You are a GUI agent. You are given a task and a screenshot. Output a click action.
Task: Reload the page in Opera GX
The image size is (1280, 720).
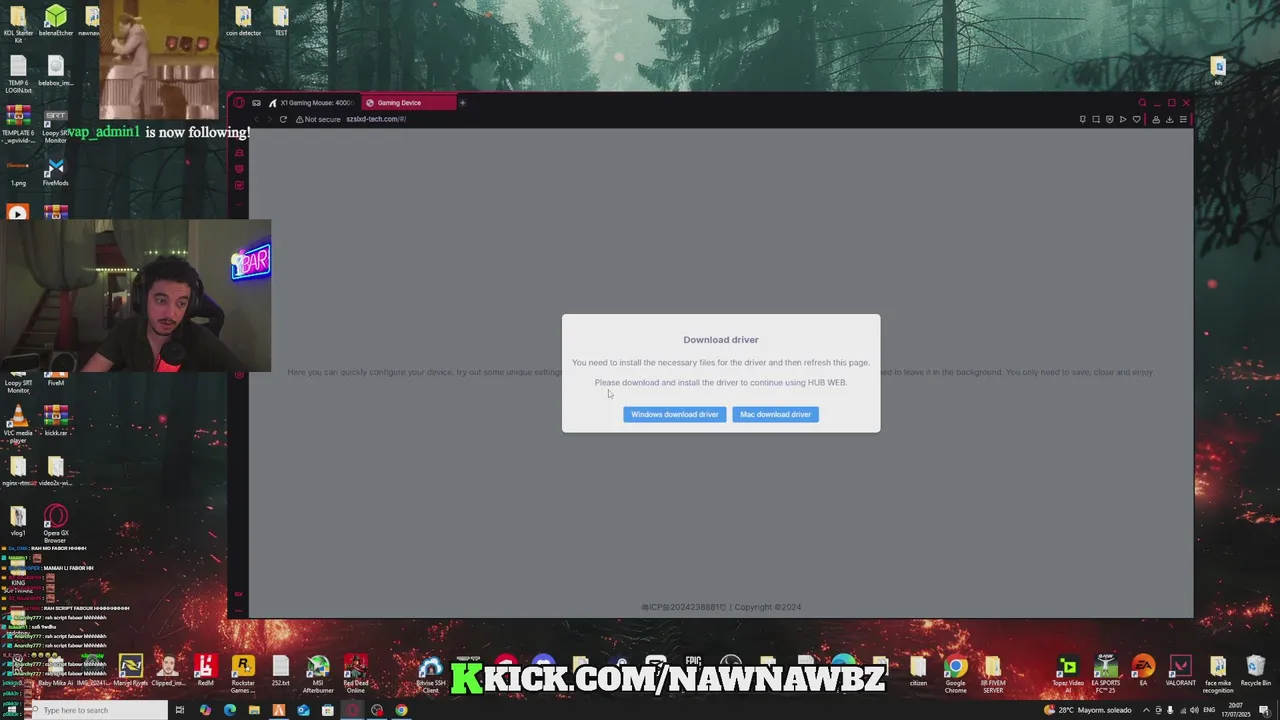click(283, 119)
